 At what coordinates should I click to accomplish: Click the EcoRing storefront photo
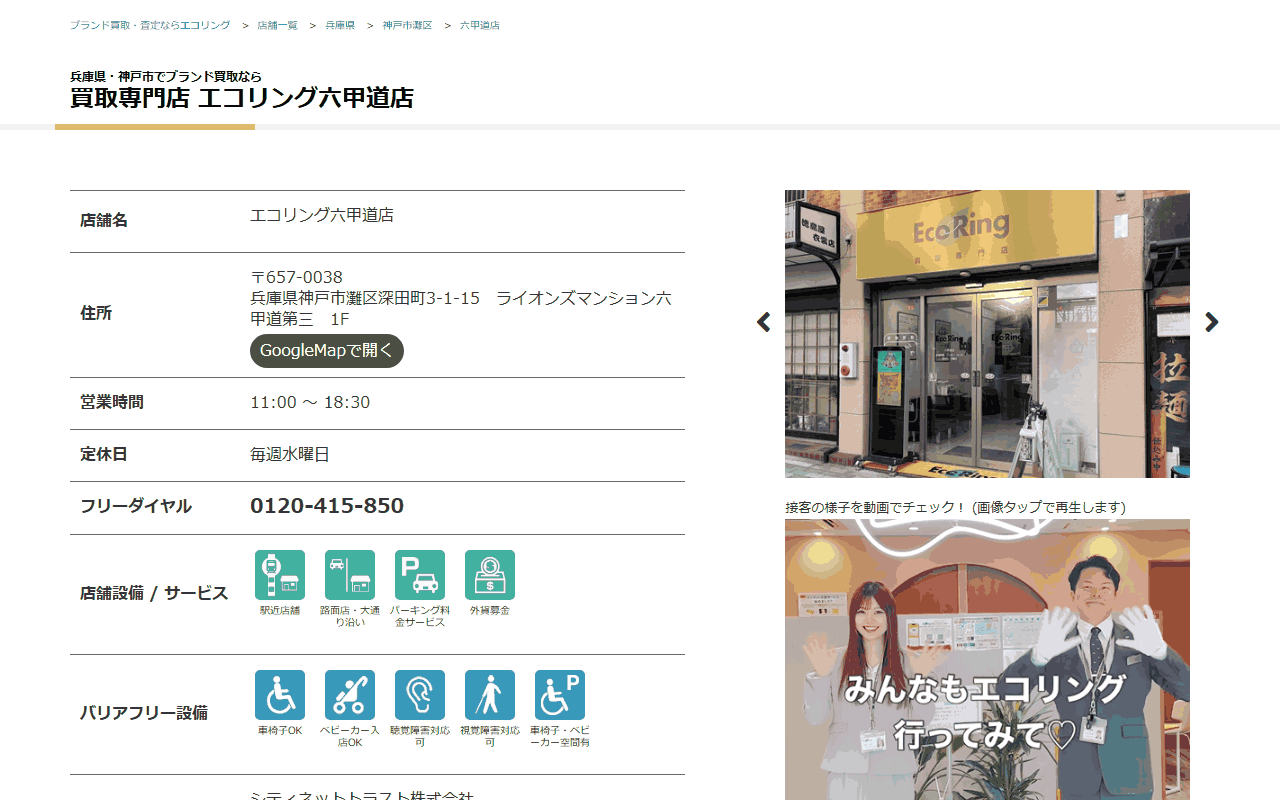tap(987, 334)
